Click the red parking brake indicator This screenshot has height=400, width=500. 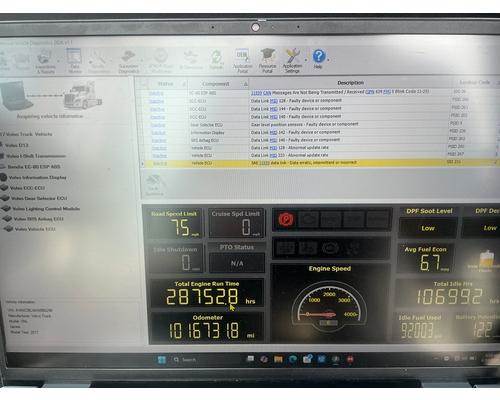click(x=286, y=220)
